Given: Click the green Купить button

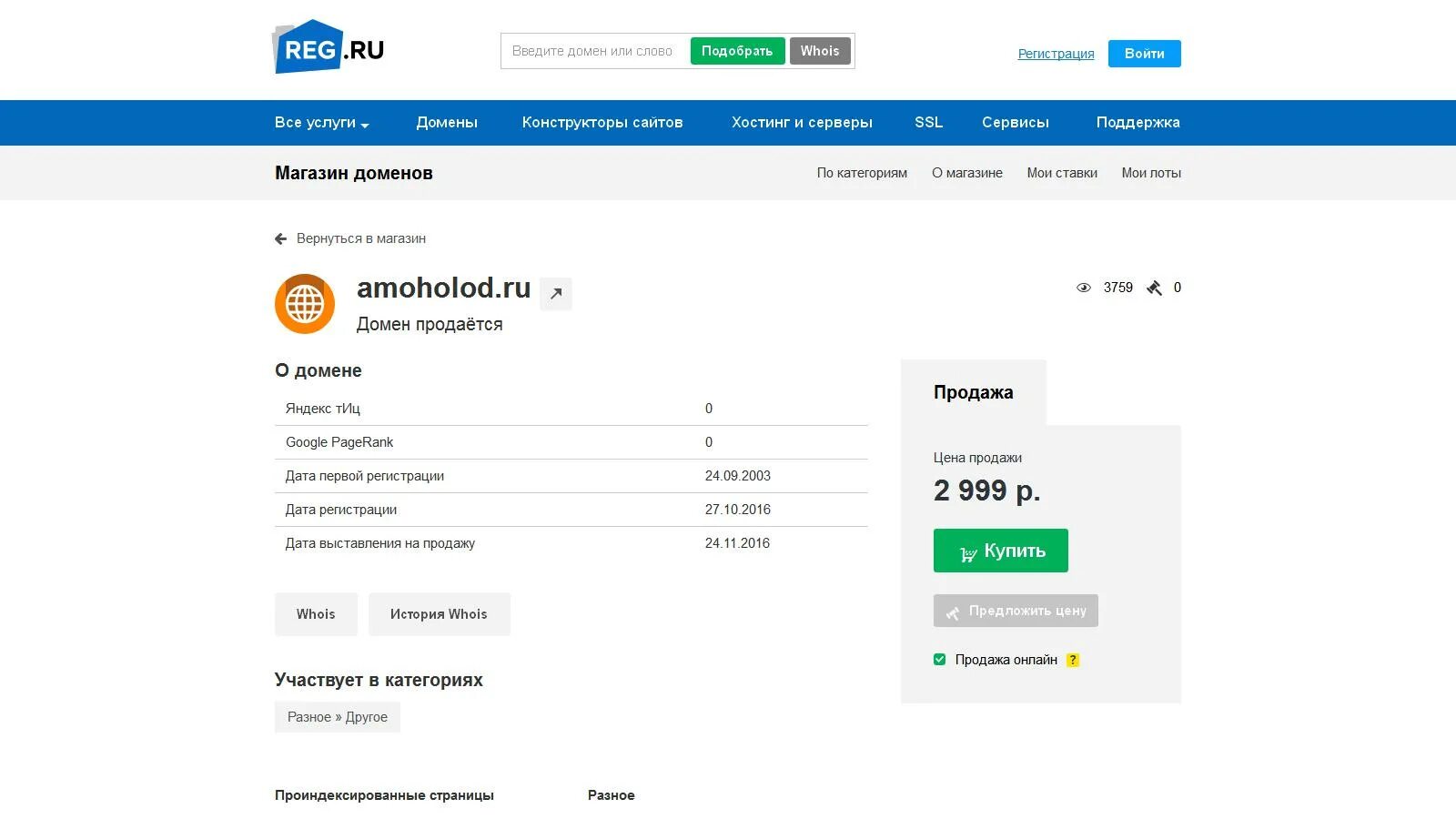Looking at the screenshot, I should [1001, 551].
